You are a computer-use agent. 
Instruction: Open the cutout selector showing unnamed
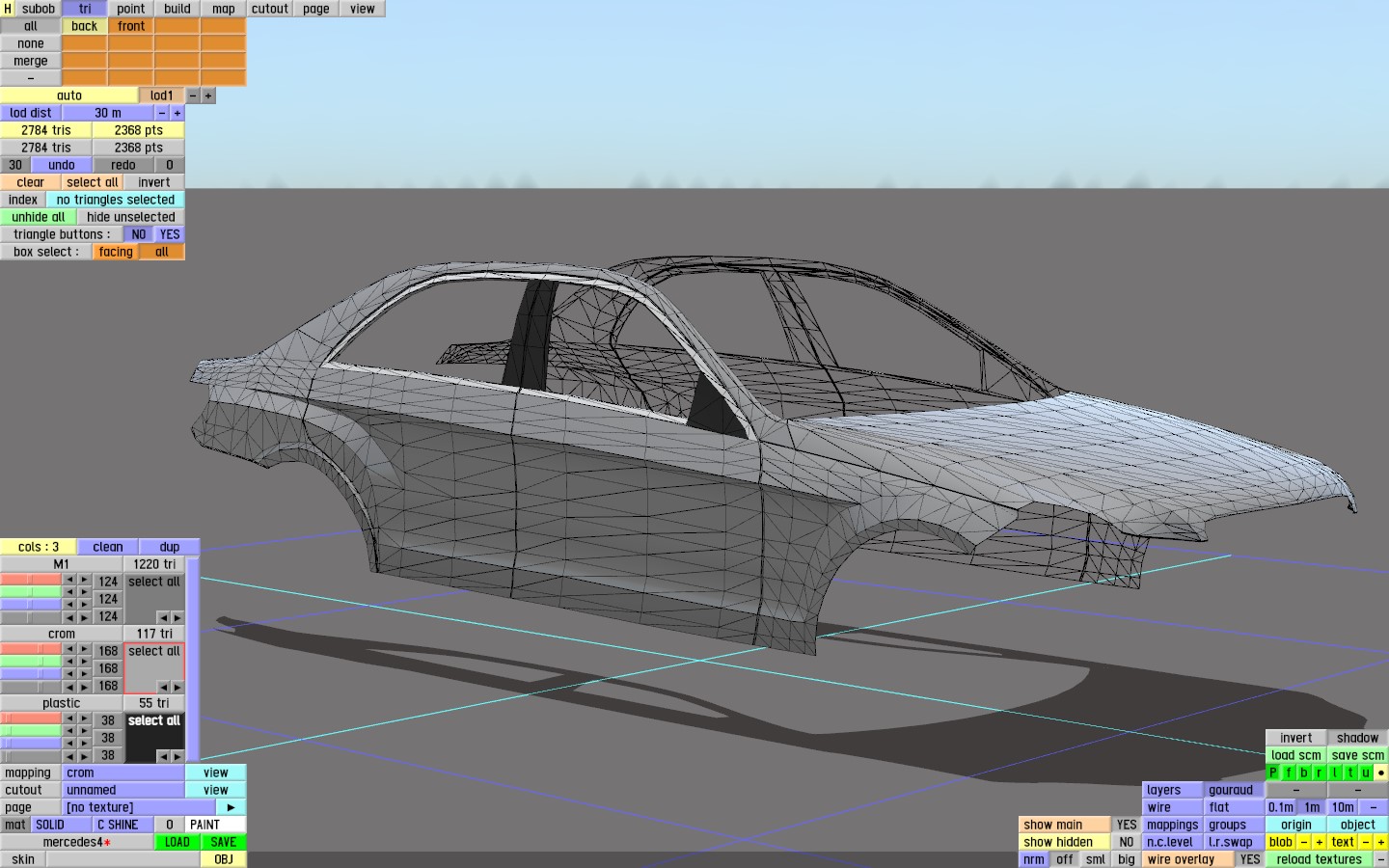click(123, 790)
